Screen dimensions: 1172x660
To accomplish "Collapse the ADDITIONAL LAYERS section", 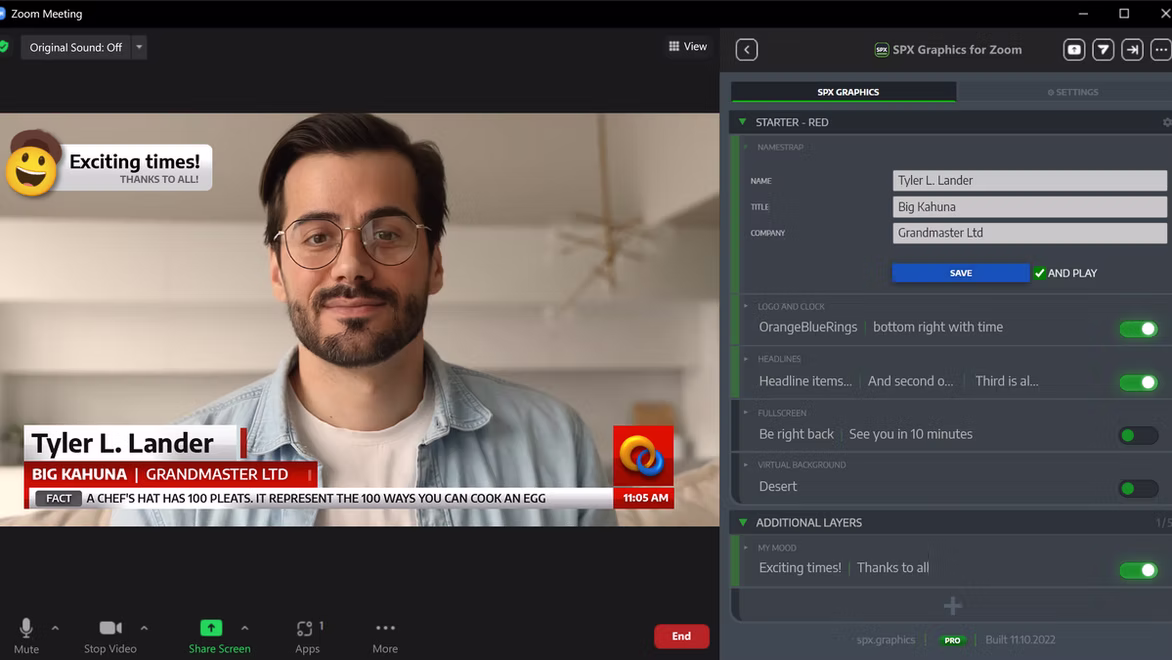I will [742, 522].
